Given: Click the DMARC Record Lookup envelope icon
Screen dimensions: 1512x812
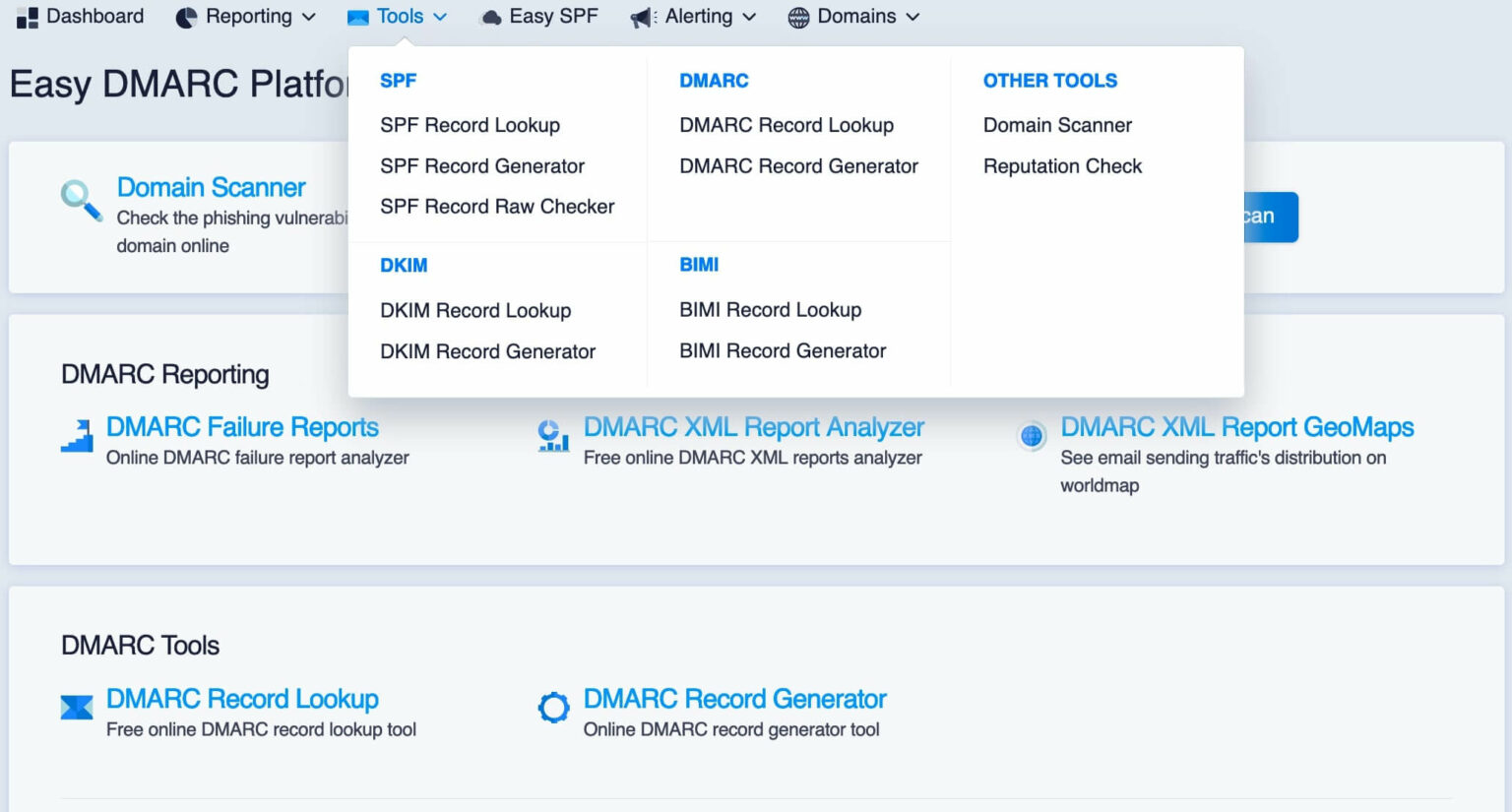Looking at the screenshot, I should [x=77, y=707].
